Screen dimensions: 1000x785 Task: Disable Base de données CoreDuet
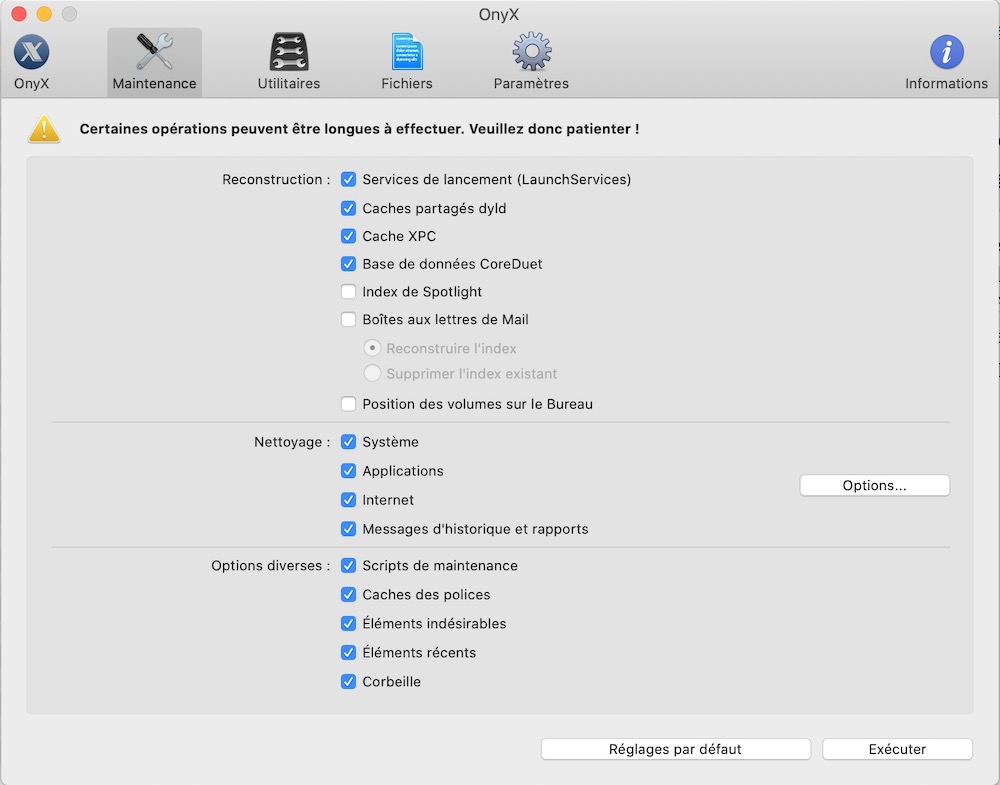[x=348, y=263]
